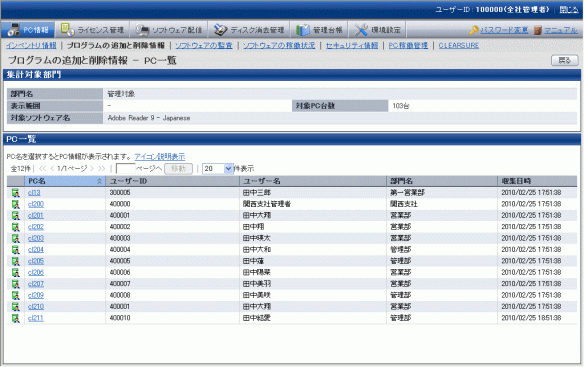This screenshot has width=584, height=367.
Task: Click the PC icon beside cl13
Action: coord(15,193)
